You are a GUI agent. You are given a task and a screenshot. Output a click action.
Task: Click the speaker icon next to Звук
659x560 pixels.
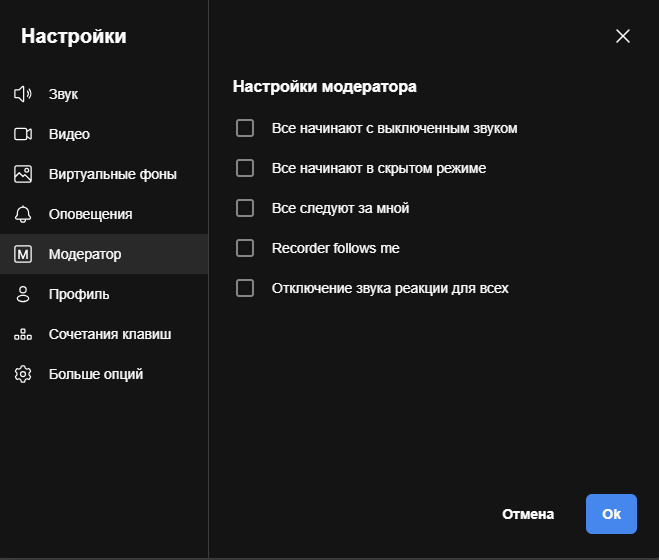(x=23, y=94)
